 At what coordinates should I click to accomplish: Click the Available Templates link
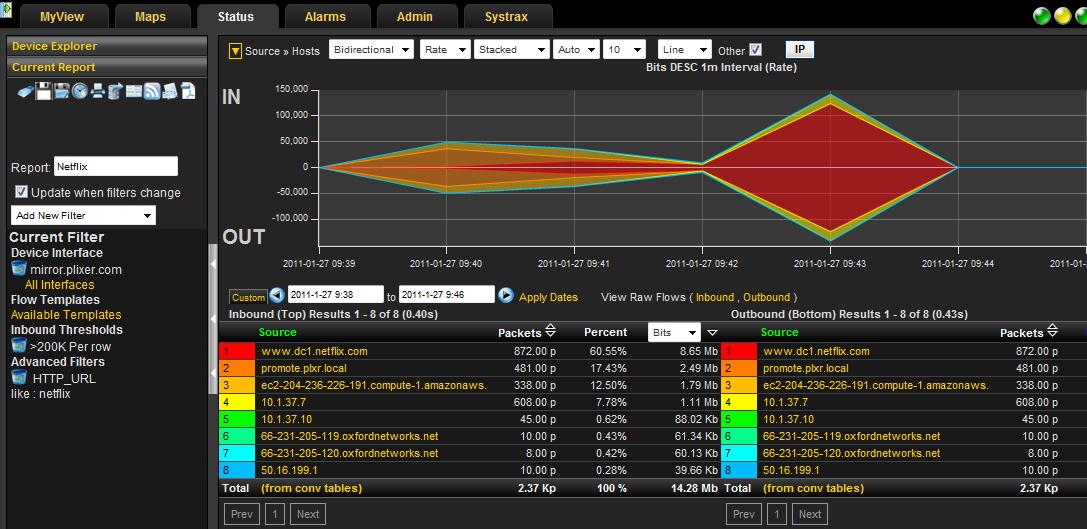[66, 315]
